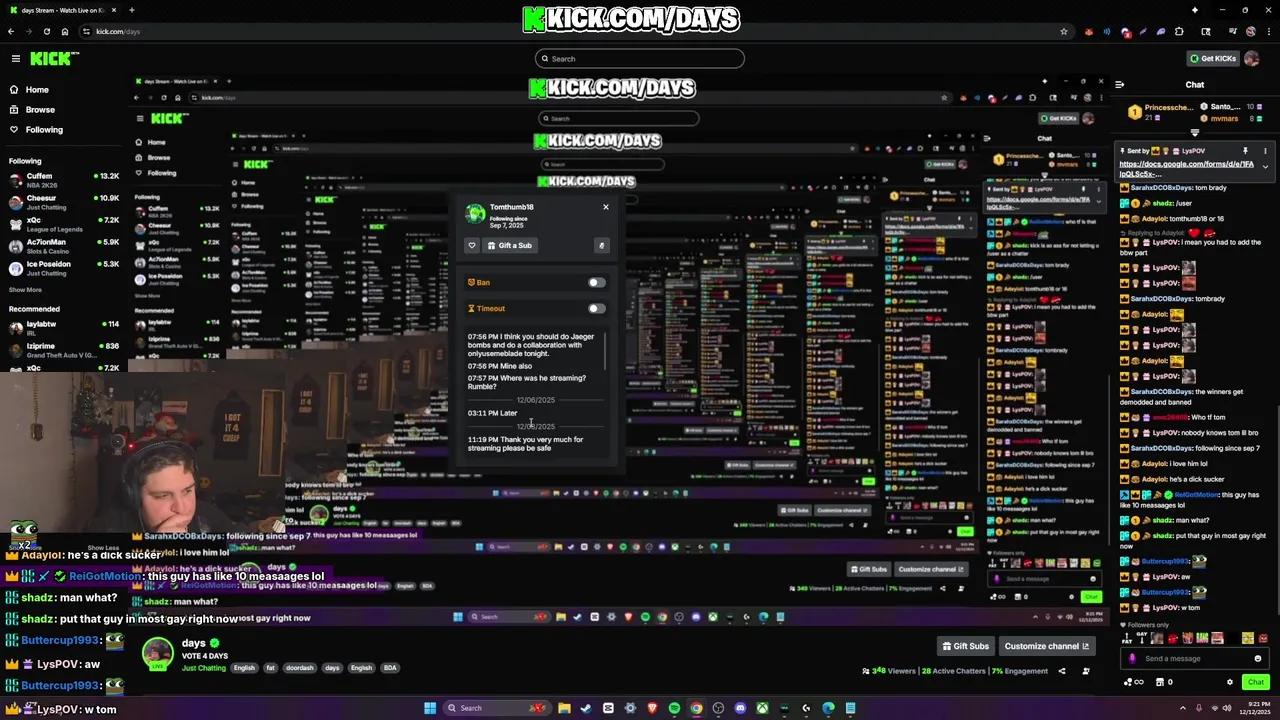The width and height of the screenshot is (1280, 720).
Task: Select the BDA tag
Action: (x=390, y=668)
